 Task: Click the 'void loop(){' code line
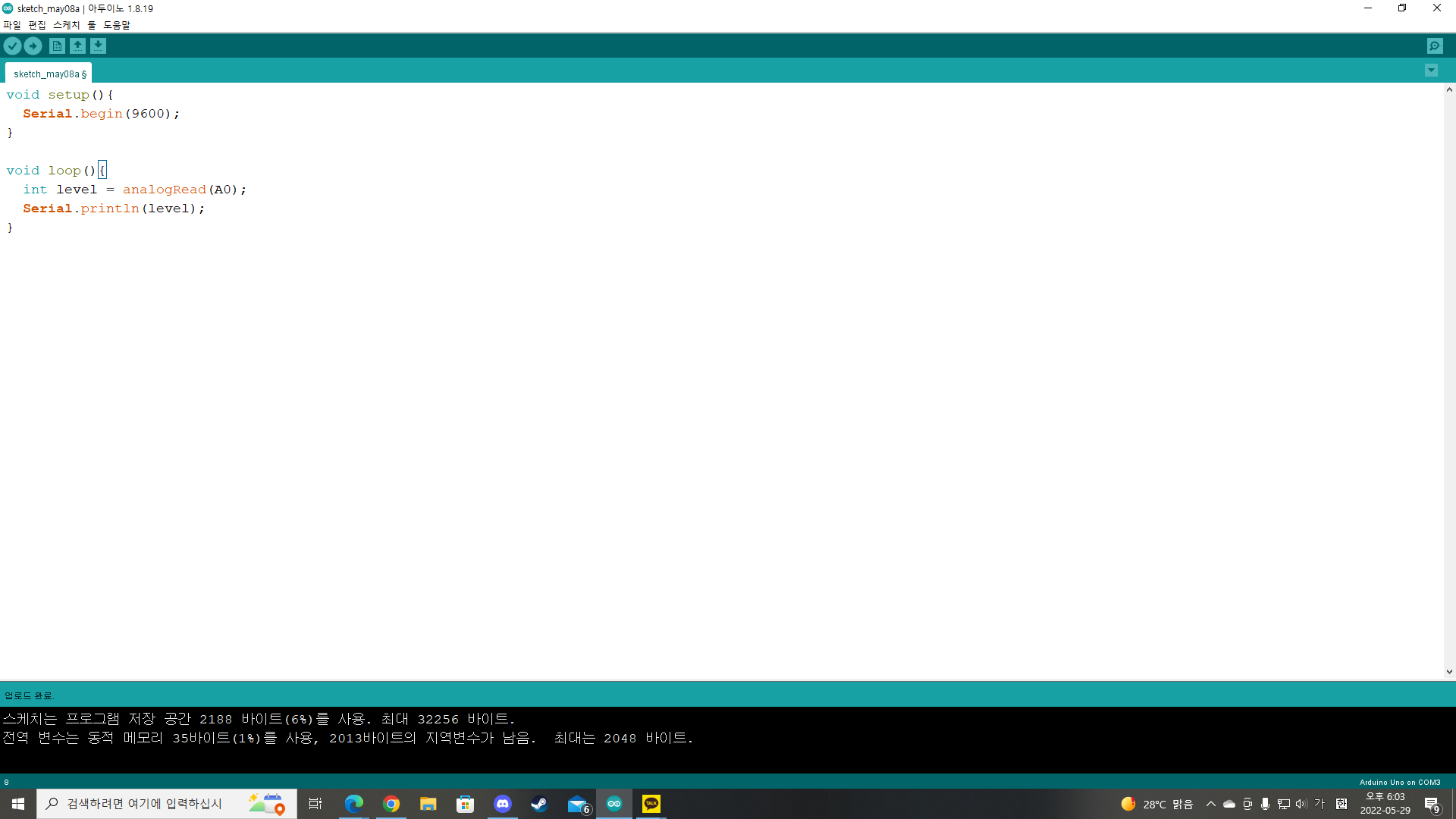(56, 171)
